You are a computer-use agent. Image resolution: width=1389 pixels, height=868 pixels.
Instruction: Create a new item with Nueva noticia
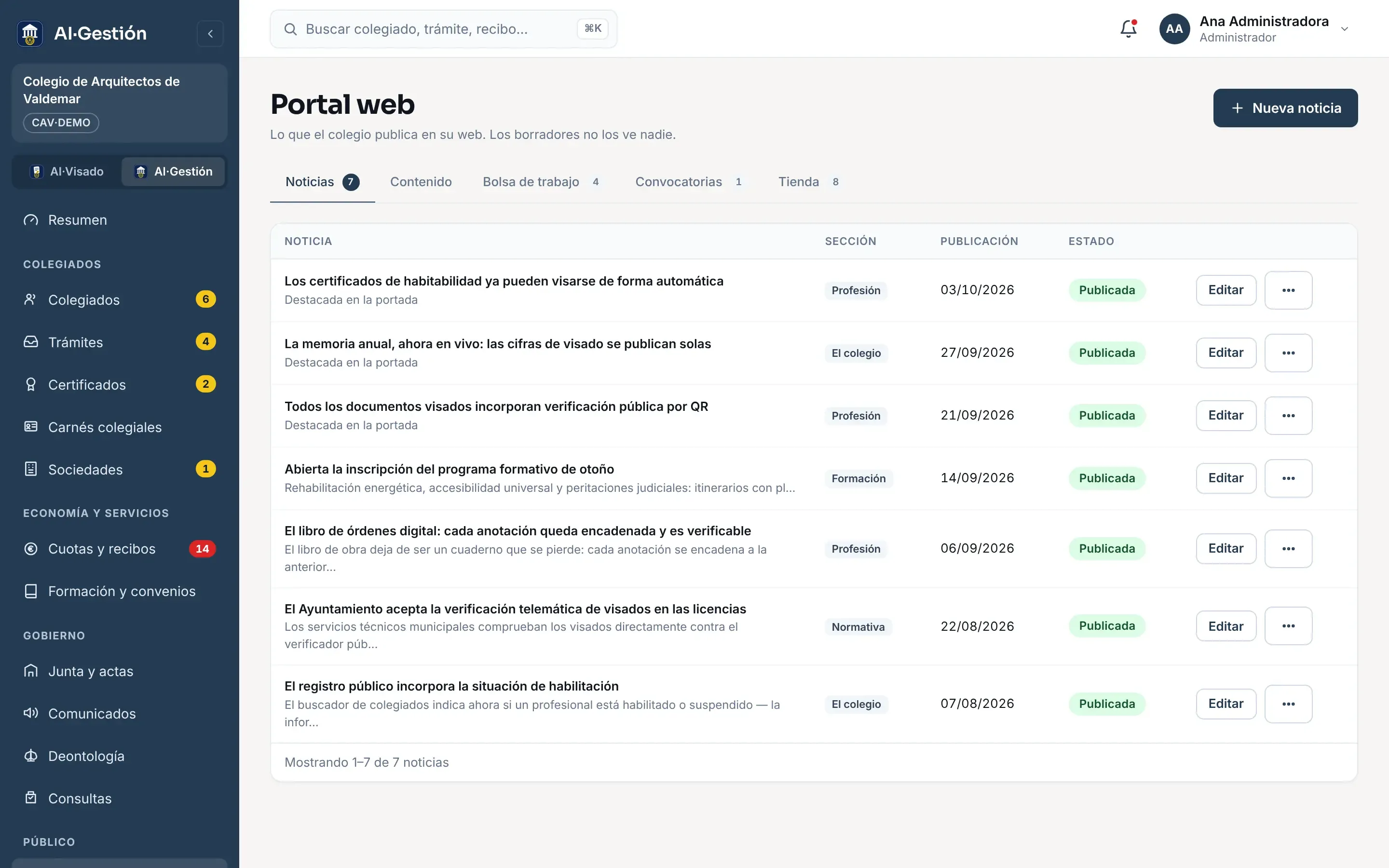(x=1285, y=108)
